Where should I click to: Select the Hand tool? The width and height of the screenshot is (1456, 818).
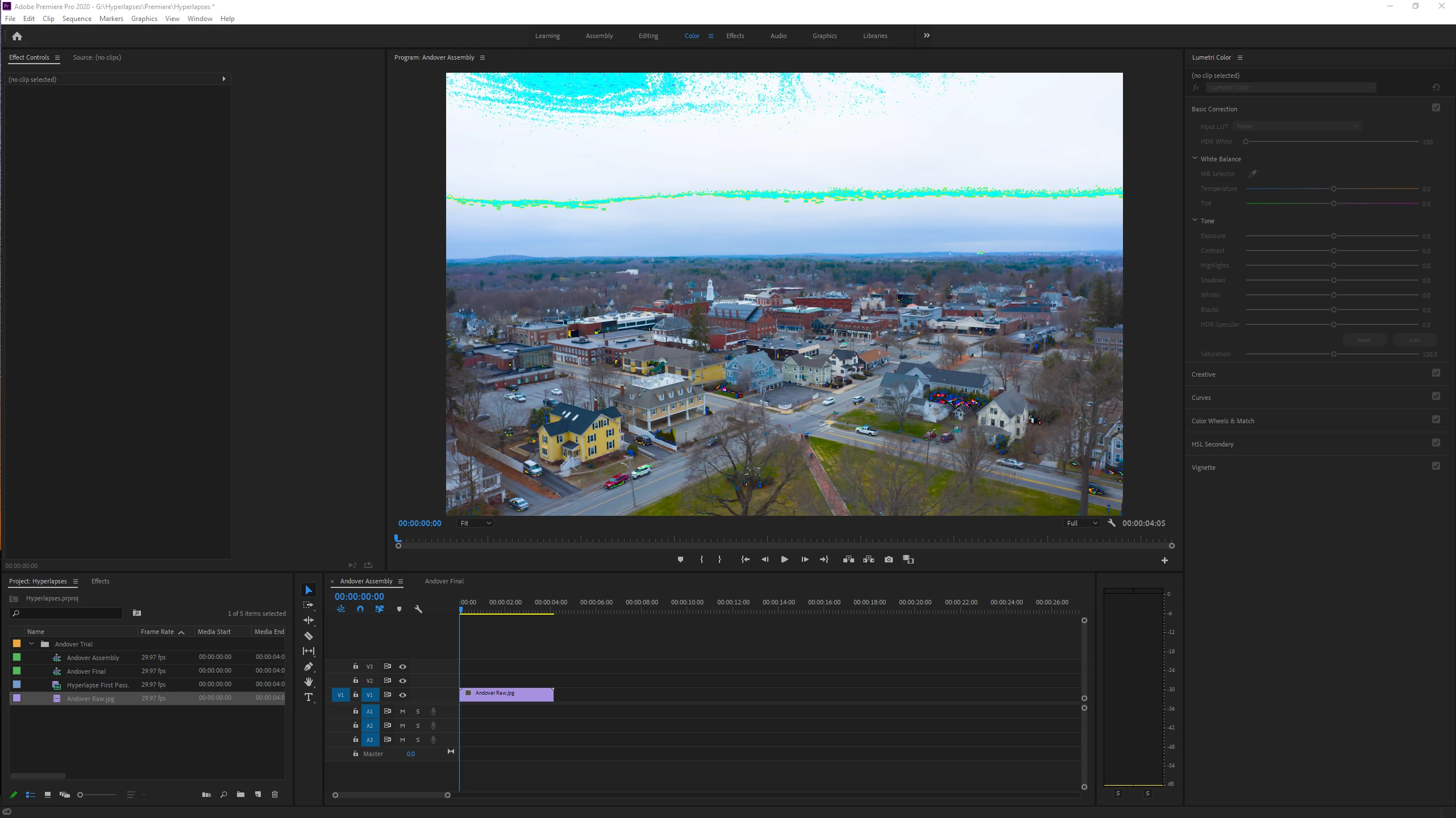pos(309,682)
